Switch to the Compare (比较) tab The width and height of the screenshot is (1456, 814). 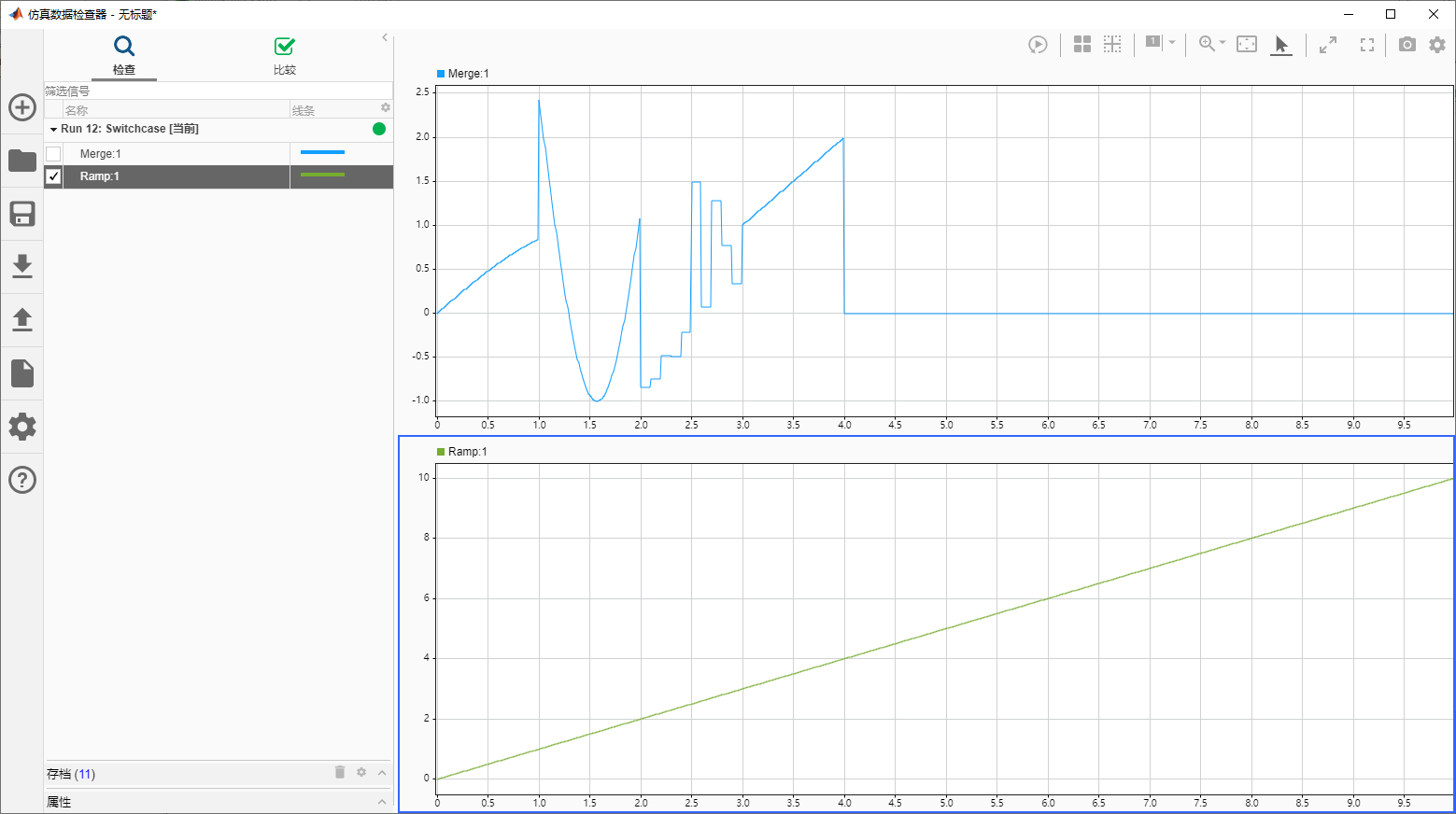(284, 53)
